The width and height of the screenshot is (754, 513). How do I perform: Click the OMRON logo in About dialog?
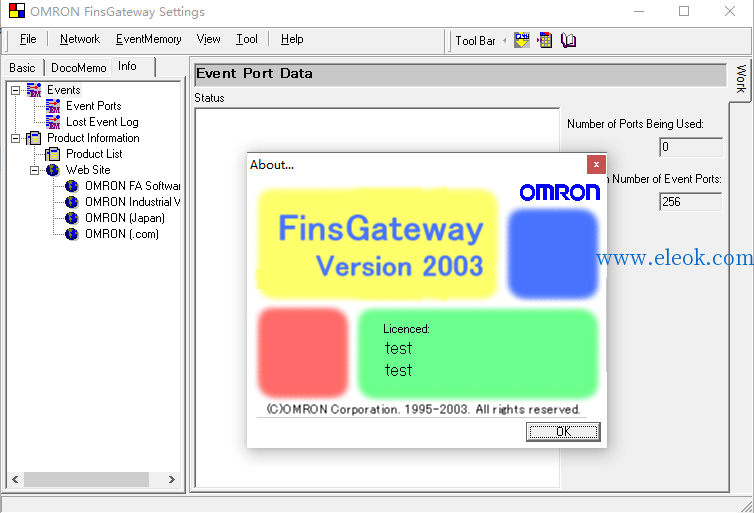[560, 192]
